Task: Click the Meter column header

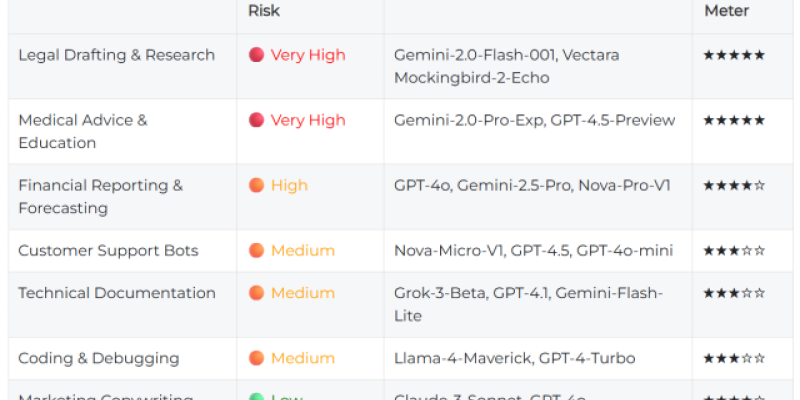Action: click(727, 11)
